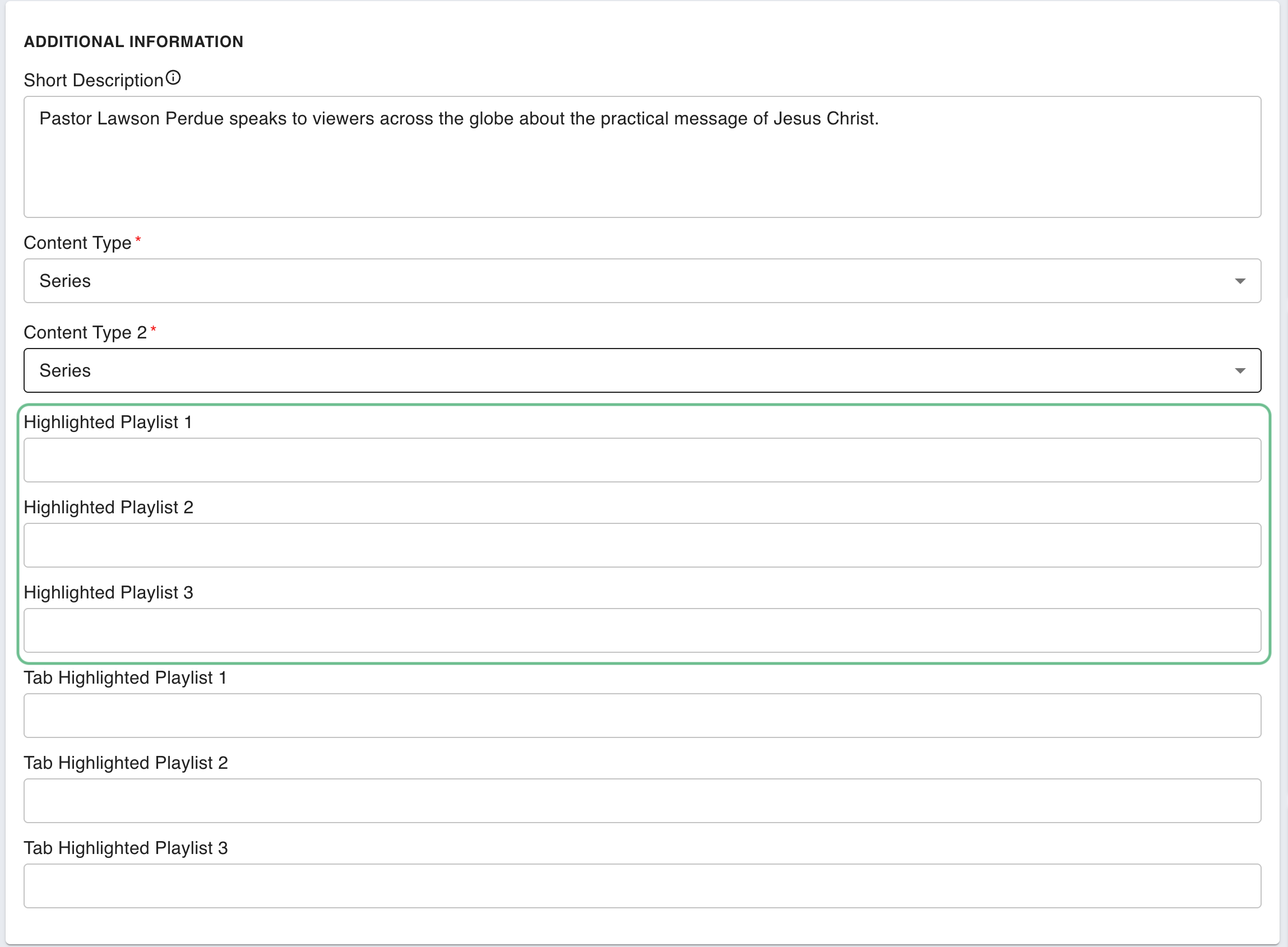Click the "Highlighted Playlist 3" label
The height and width of the screenshot is (947, 1288).
[x=108, y=593]
